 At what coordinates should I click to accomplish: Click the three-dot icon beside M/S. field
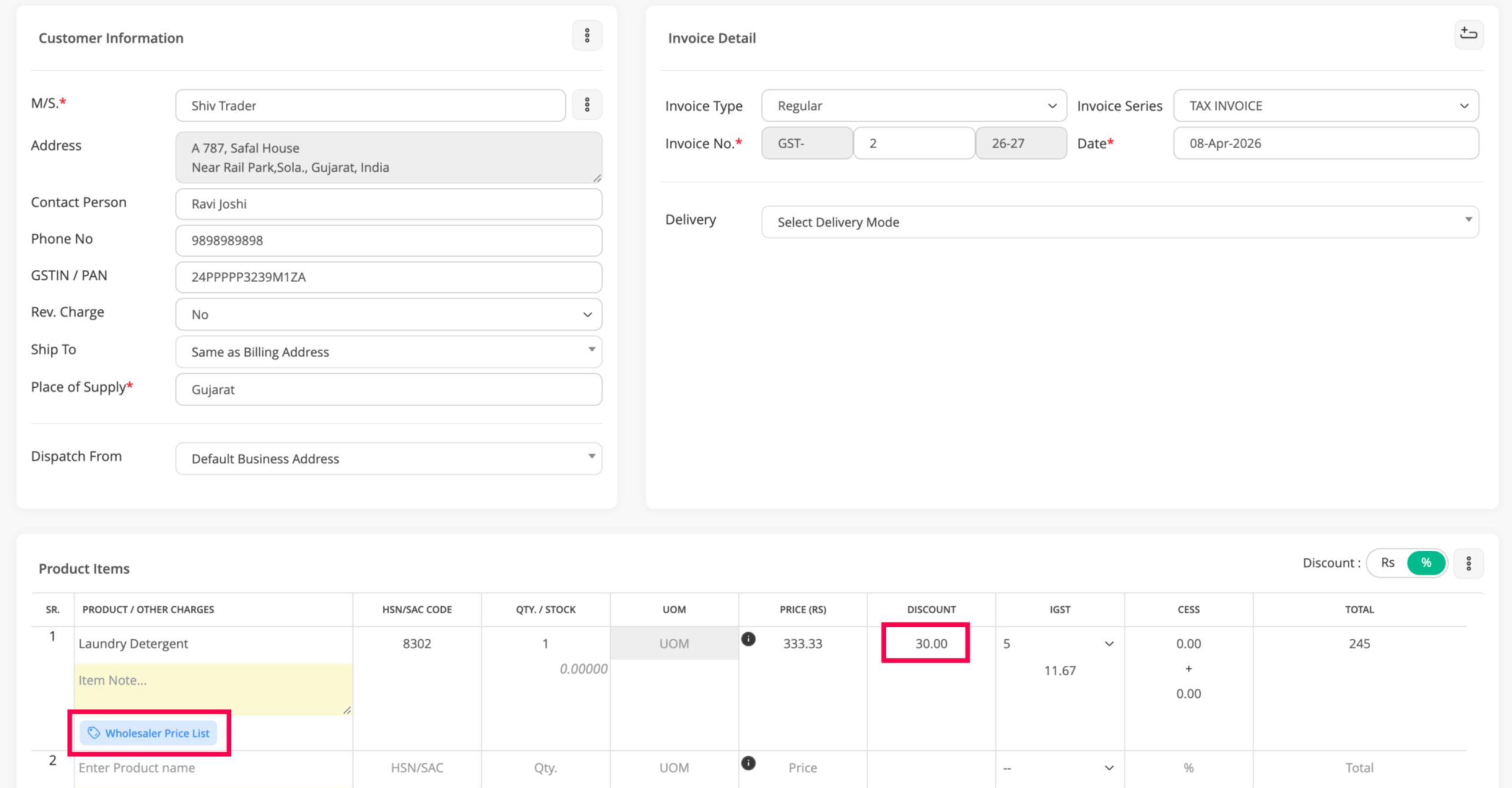[x=586, y=105]
